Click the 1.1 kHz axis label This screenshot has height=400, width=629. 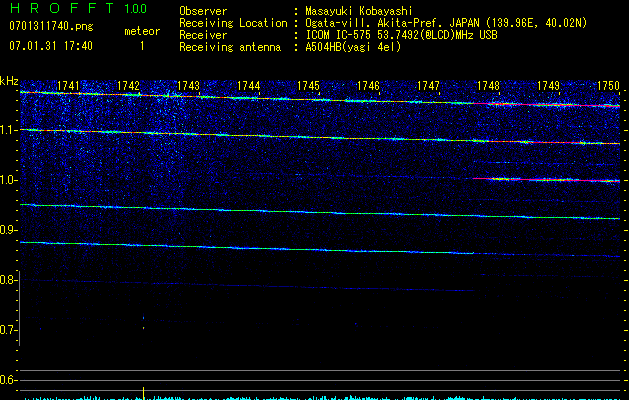[x=8, y=130]
